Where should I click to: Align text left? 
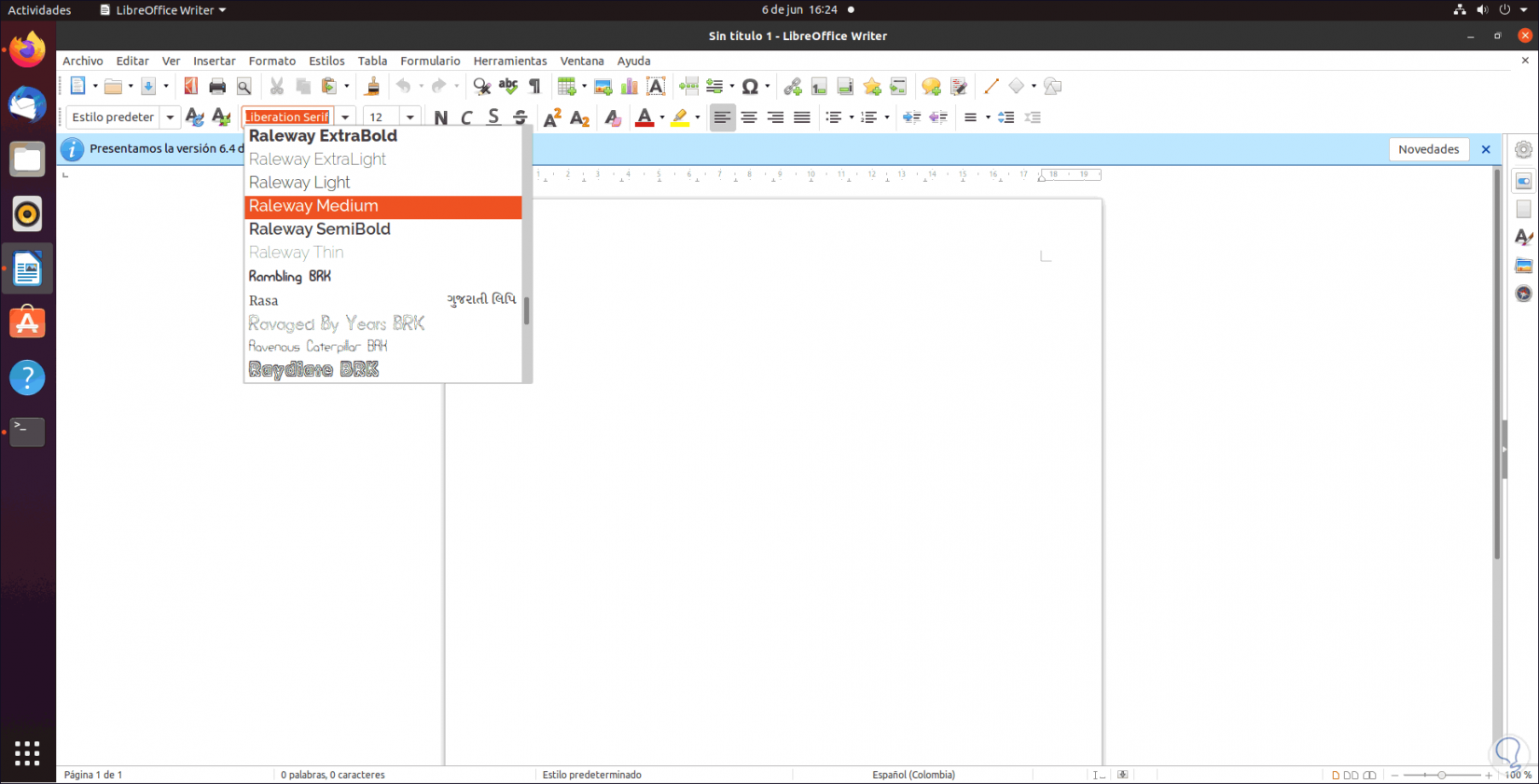click(722, 117)
